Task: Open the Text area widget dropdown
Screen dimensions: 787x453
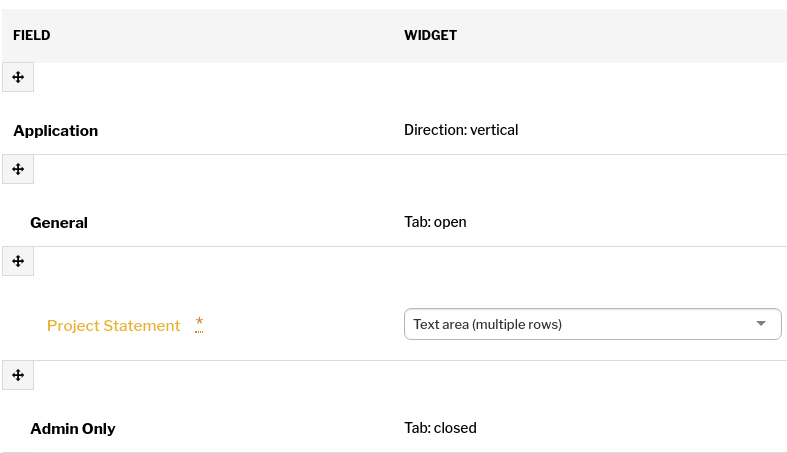Action: click(x=592, y=324)
